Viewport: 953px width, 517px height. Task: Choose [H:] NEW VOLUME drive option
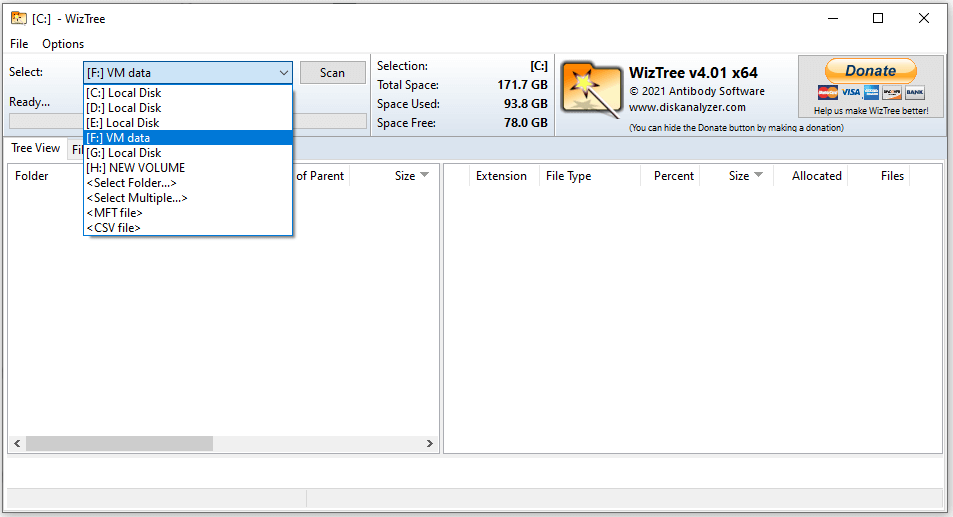[135, 168]
